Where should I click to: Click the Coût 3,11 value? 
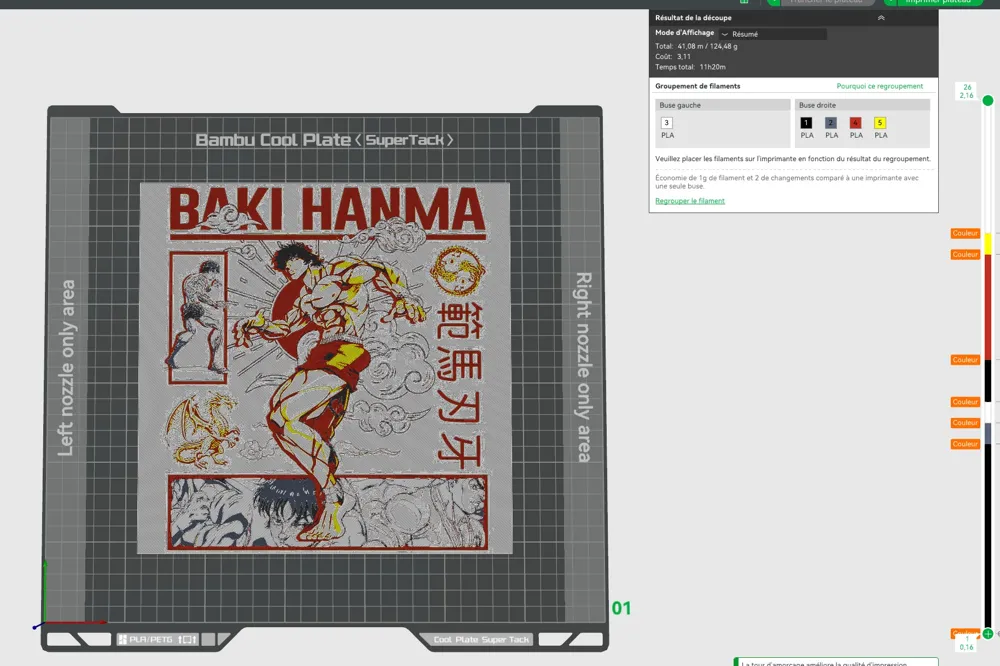684,57
